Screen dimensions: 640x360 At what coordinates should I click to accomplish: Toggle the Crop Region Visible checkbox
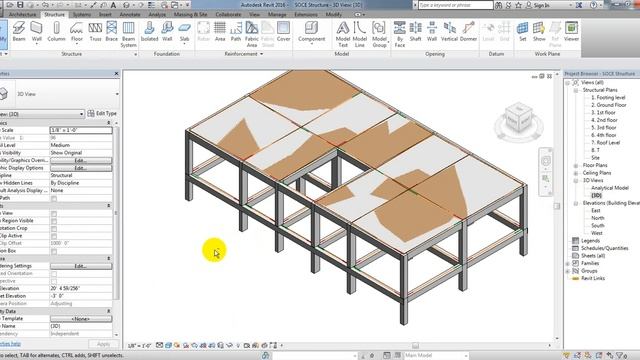pos(54,221)
